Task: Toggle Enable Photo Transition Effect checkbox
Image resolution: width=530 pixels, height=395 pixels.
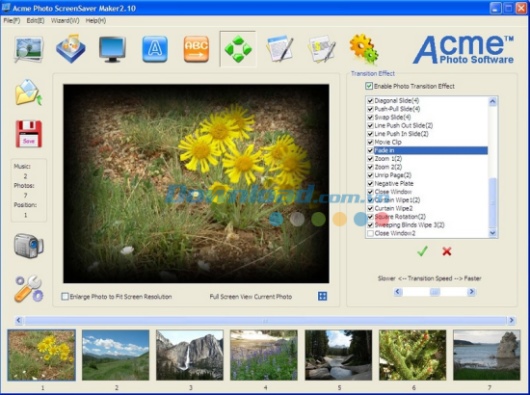Action: (369, 86)
